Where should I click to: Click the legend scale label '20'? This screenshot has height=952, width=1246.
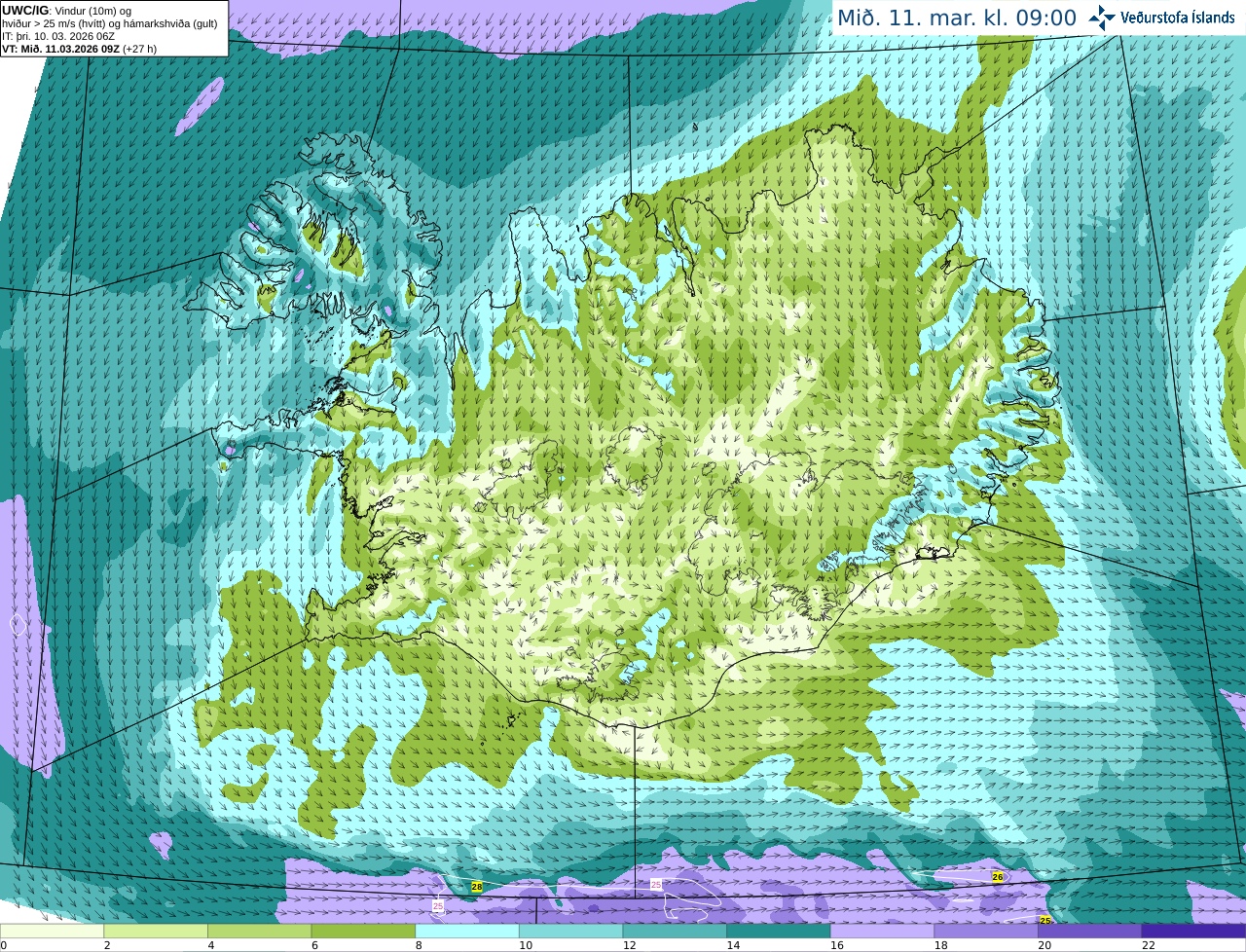(x=1044, y=945)
